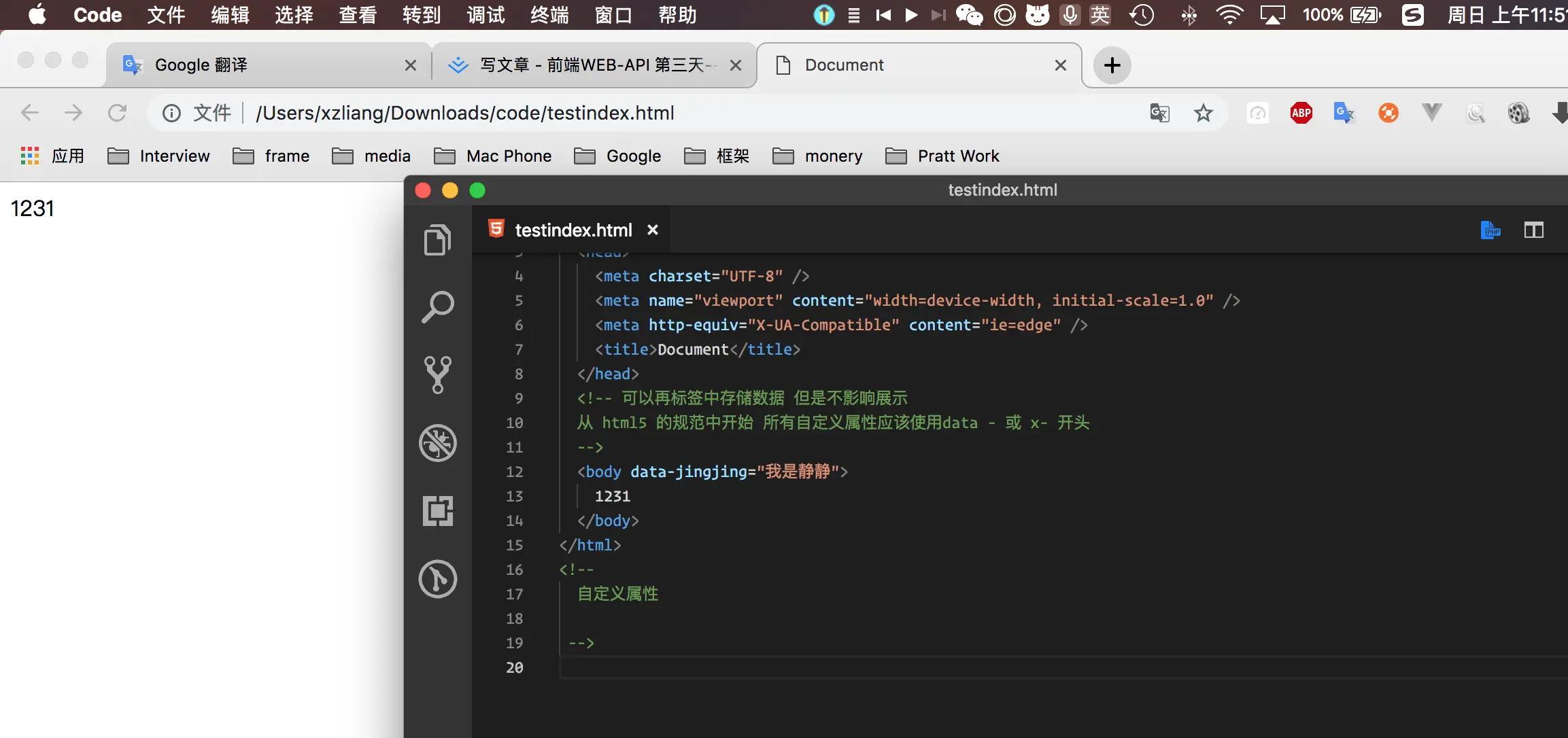
Task: Expand the Pratt Work bookmarks folder
Action: pos(942,156)
